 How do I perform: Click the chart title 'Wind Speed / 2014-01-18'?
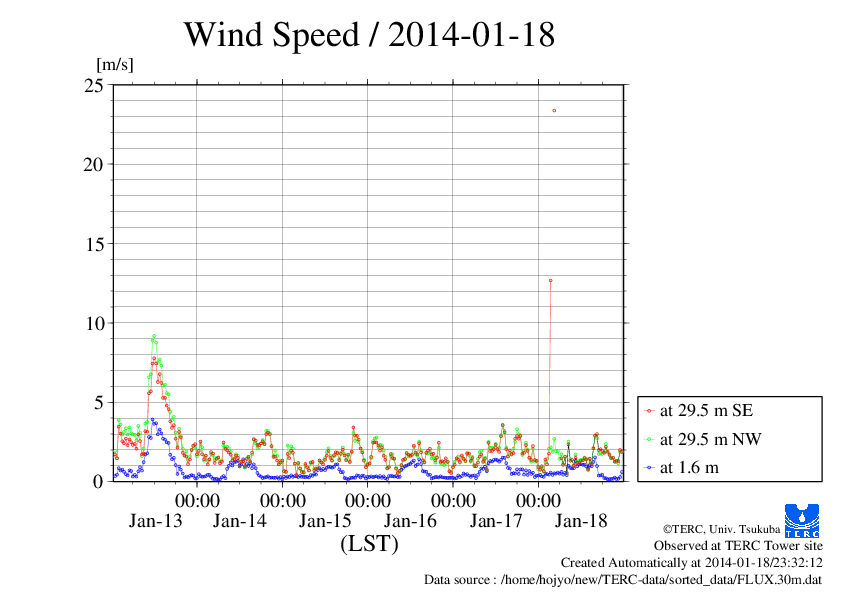[369, 34]
